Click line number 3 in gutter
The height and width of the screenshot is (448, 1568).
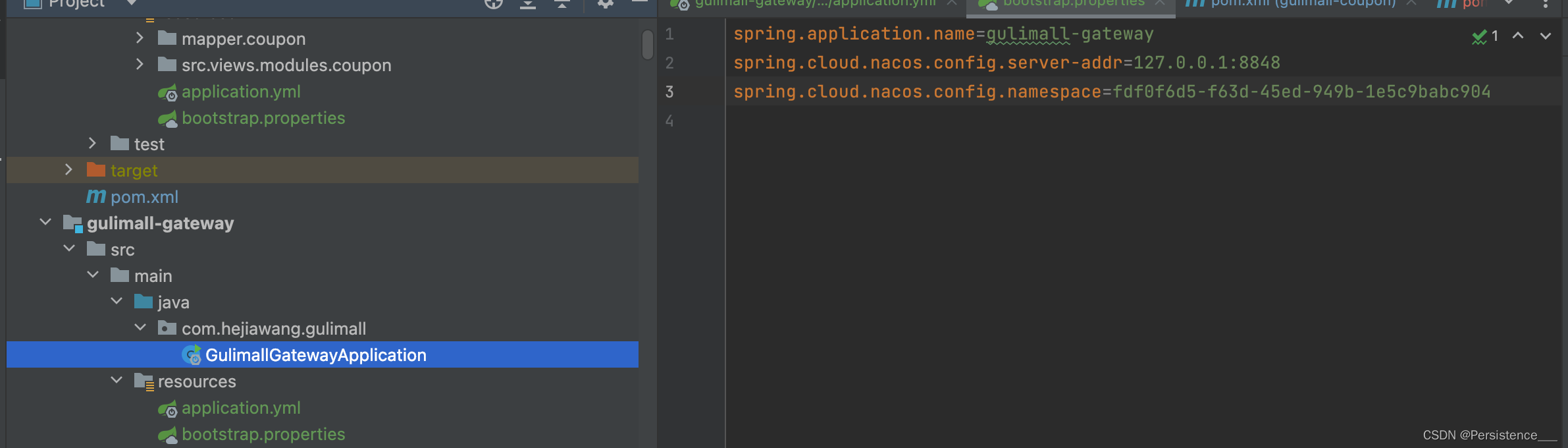pos(669,92)
